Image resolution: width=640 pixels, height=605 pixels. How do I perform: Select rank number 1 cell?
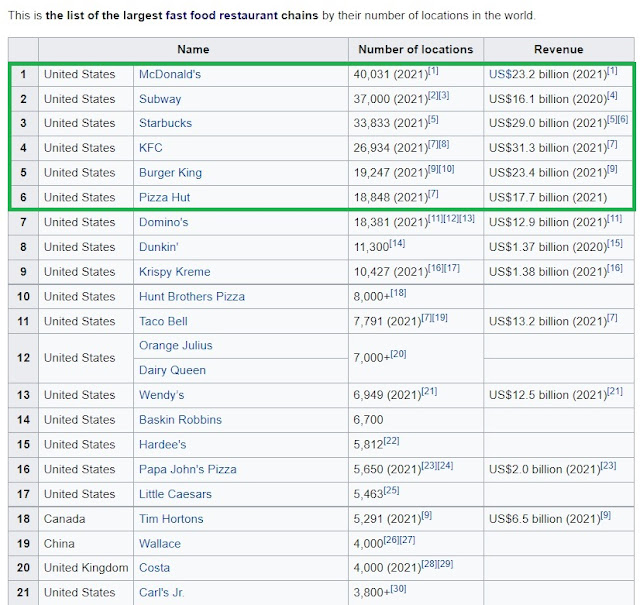coord(23,74)
